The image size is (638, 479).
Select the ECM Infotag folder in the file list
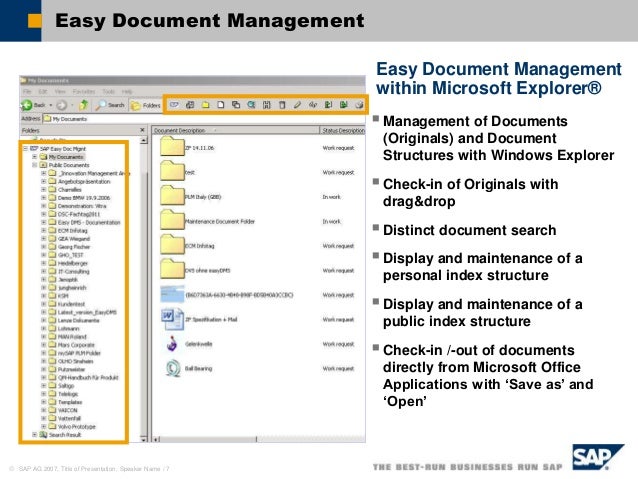[x=187, y=245]
